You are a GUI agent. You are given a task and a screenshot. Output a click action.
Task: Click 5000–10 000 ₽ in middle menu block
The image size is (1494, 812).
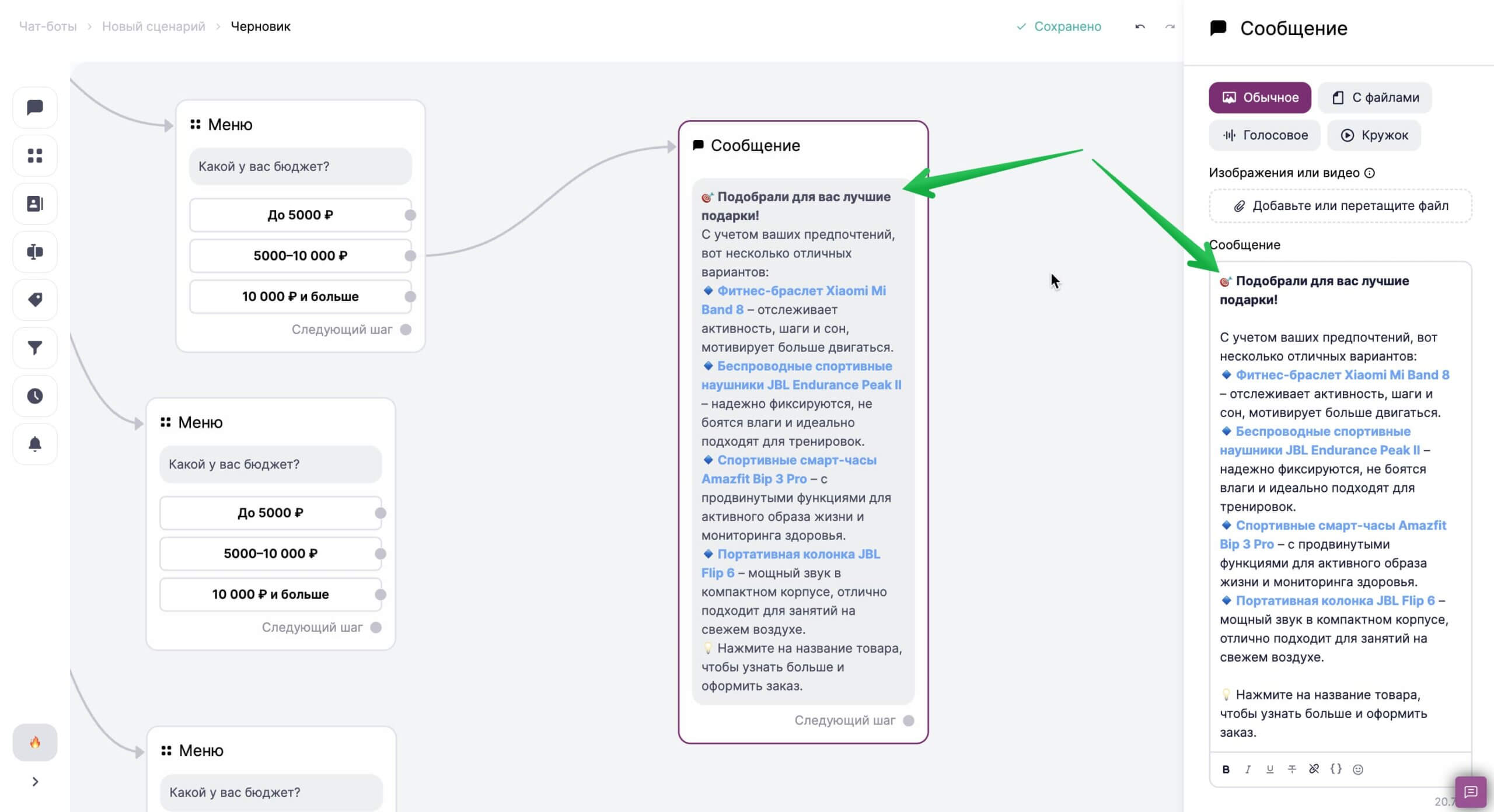pos(270,554)
